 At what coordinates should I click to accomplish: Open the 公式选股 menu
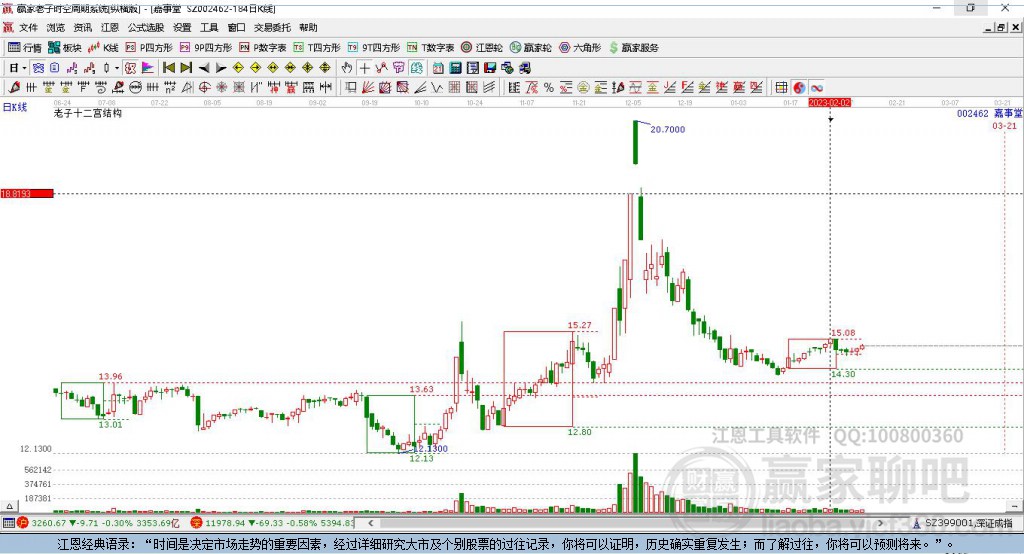pos(144,28)
